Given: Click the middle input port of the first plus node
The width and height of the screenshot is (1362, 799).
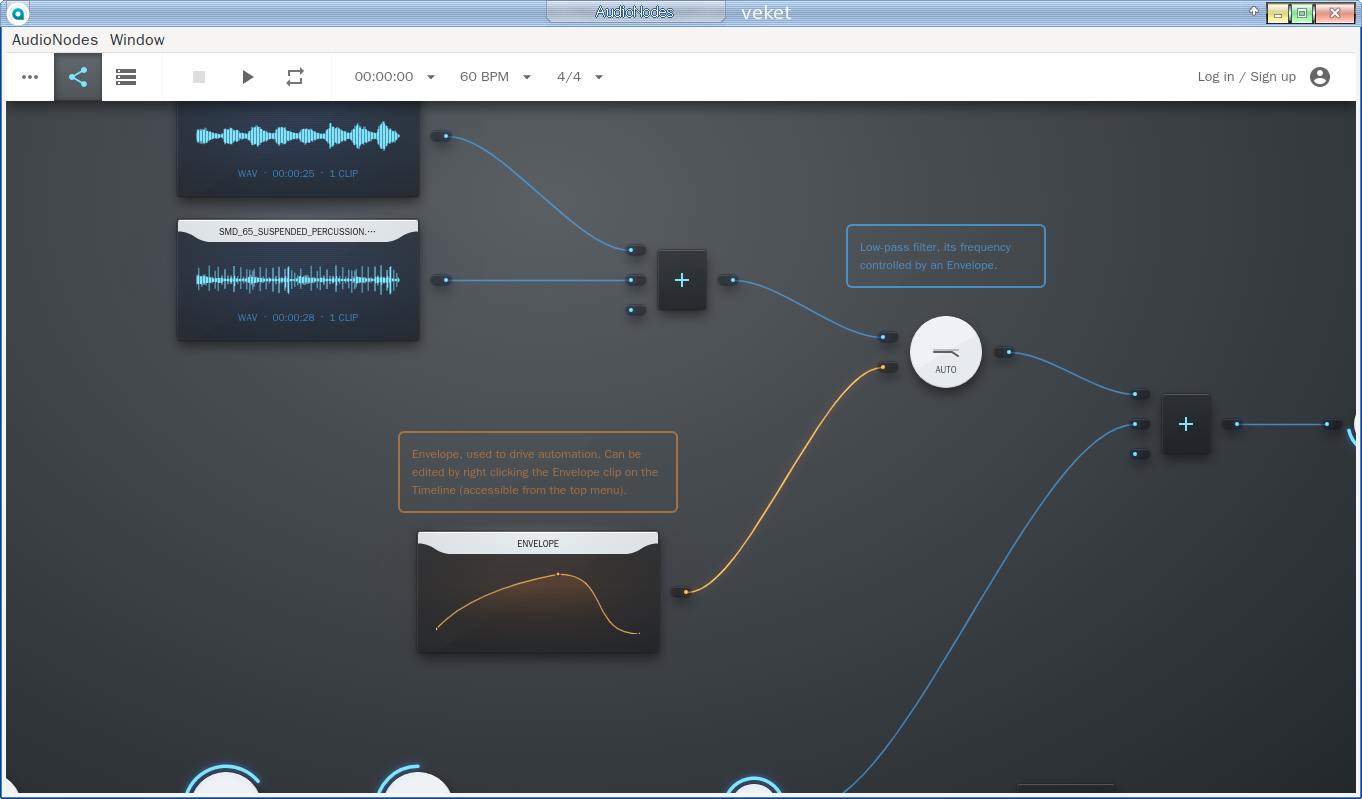Looking at the screenshot, I should (x=636, y=280).
